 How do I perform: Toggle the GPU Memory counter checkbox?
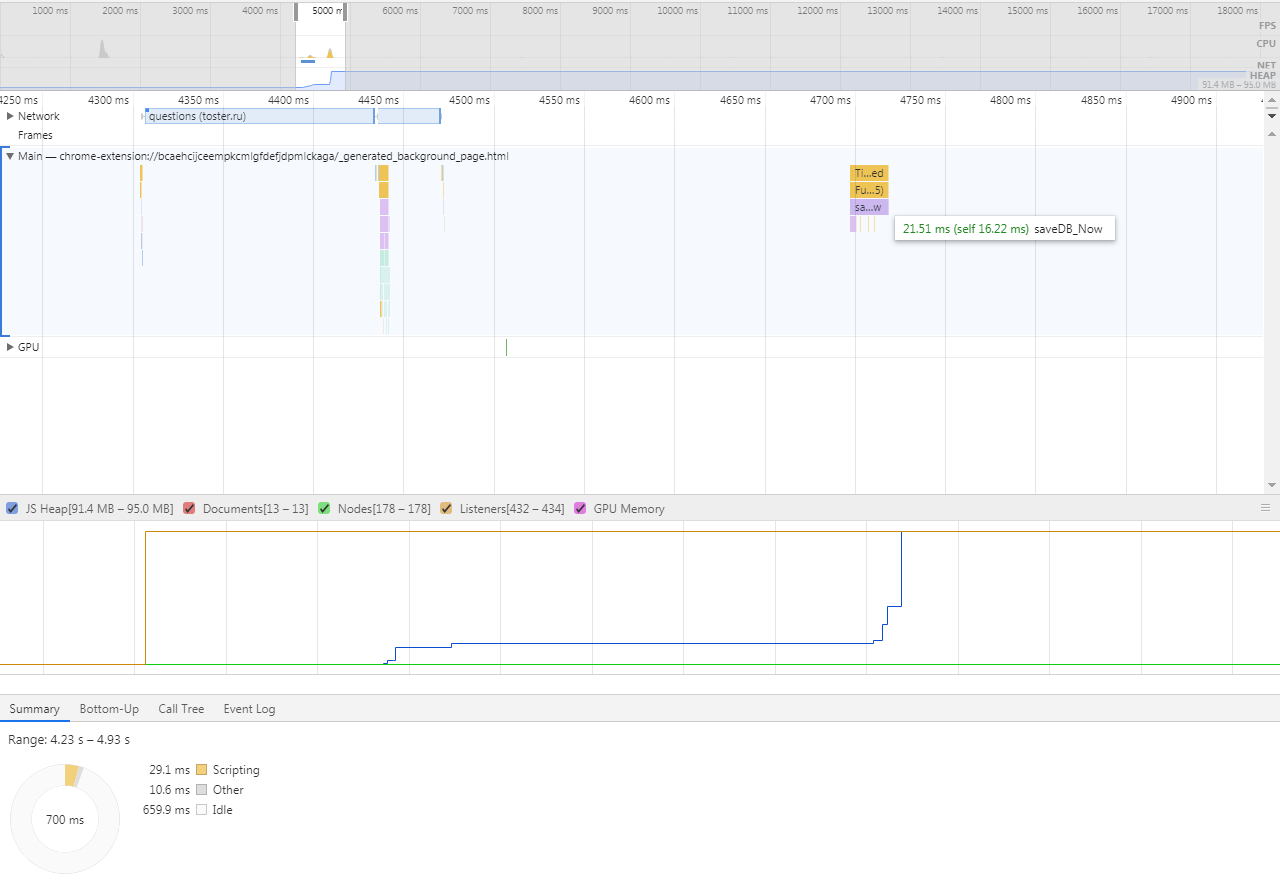tap(580, 509)
